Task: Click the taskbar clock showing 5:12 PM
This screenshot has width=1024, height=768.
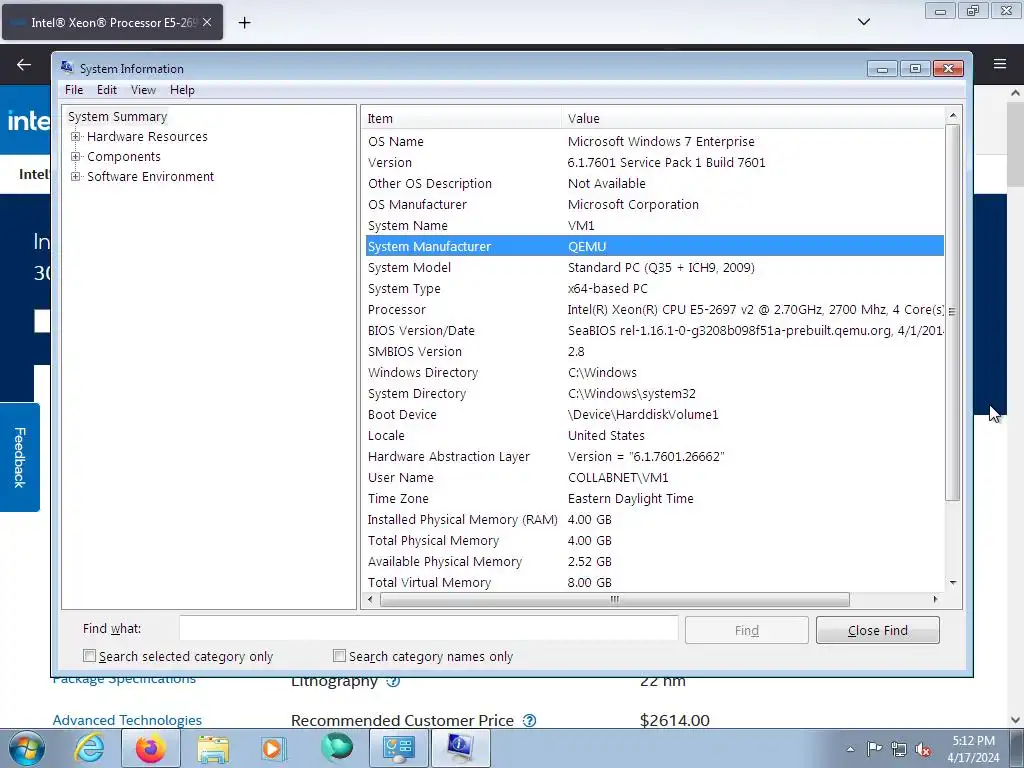Action: (x=973, y=748)
